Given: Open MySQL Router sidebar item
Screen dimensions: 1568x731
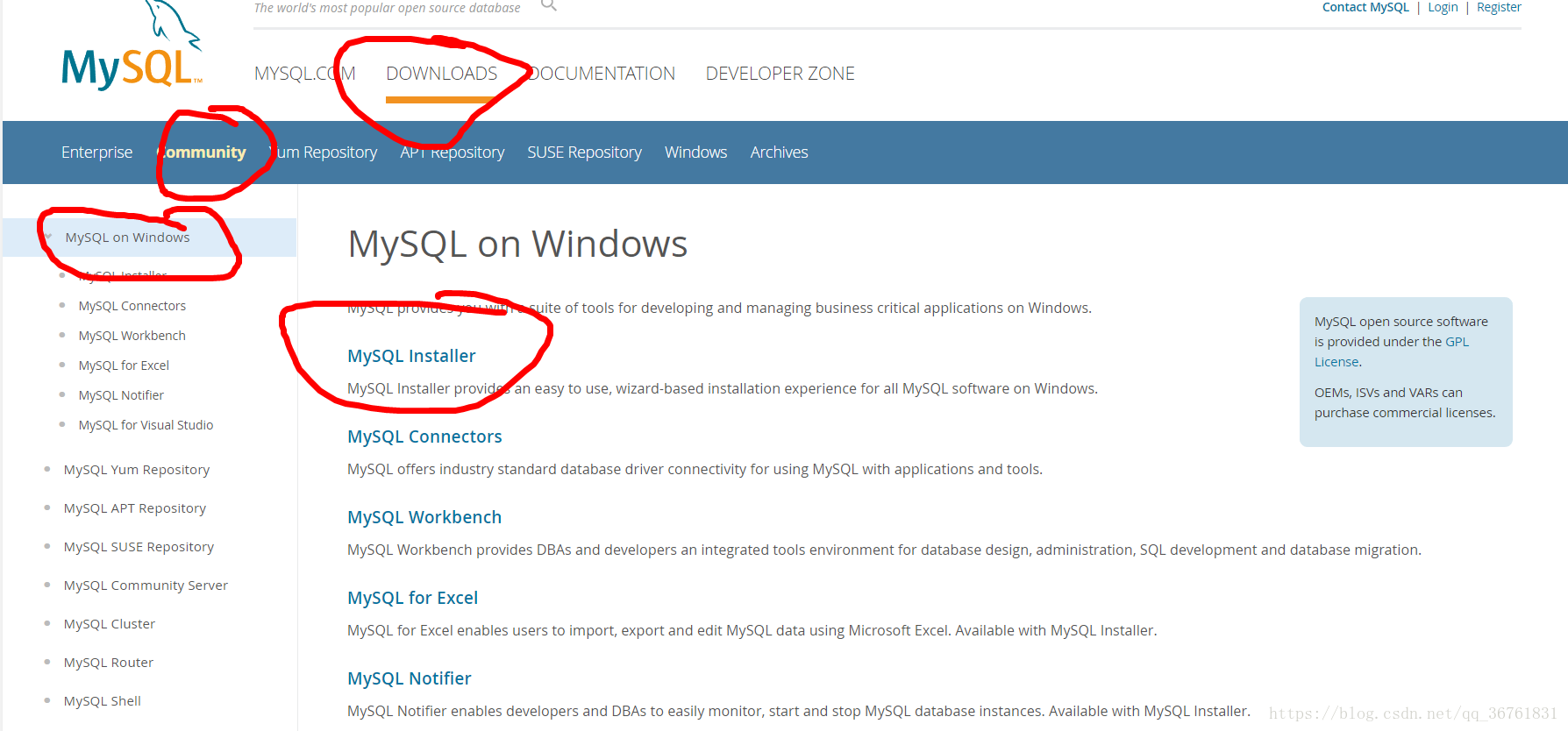Looking at the screenshot, I should point(109,663).
